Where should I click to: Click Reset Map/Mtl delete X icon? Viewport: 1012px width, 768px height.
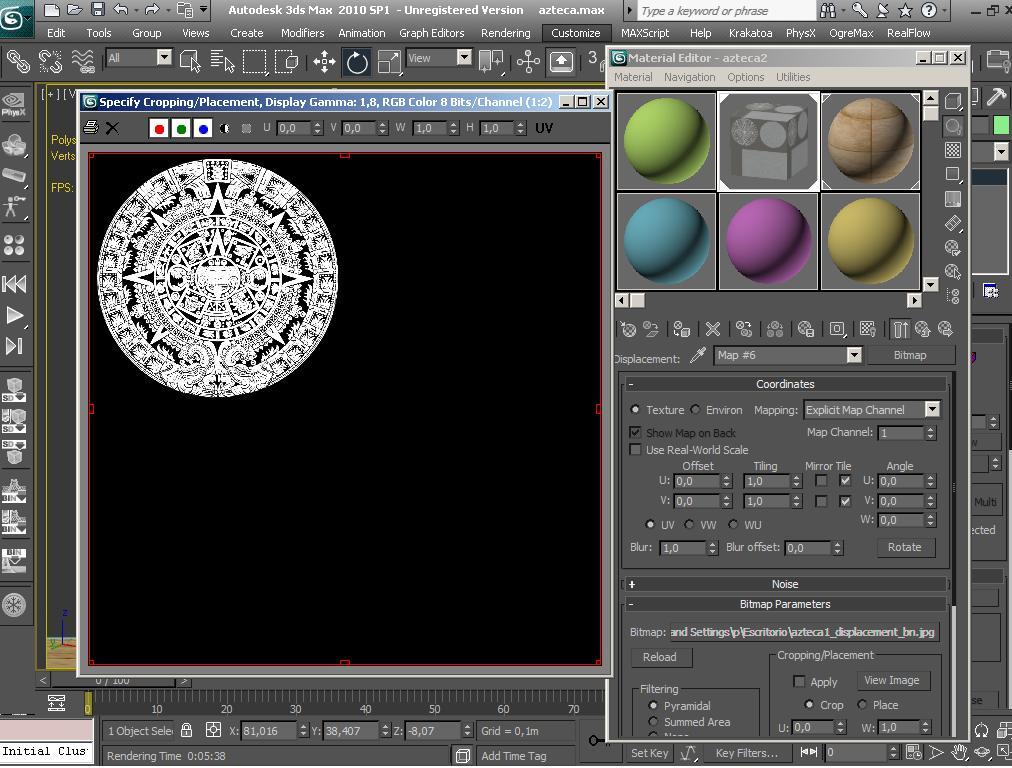coord(713,330)
